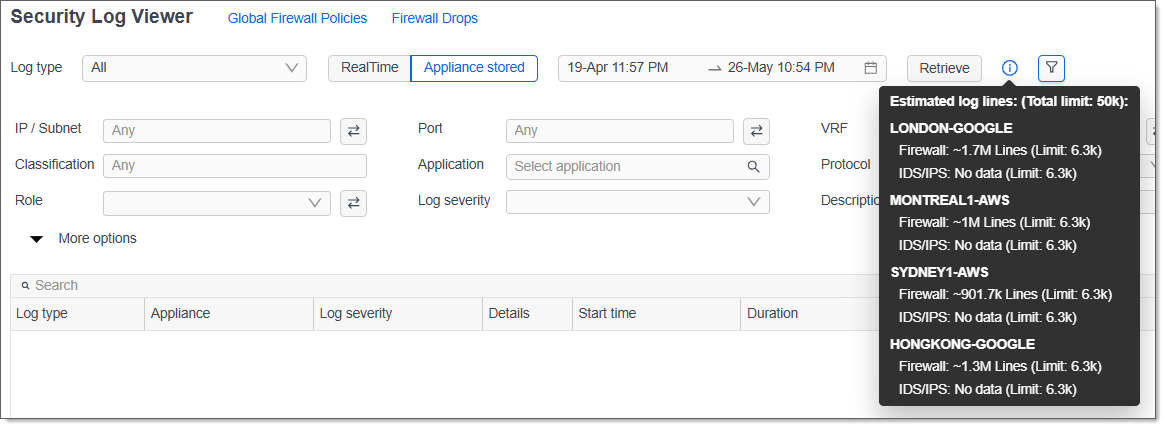Open Firewall Drops link
1165x428 pixels.
coord(435,19)
